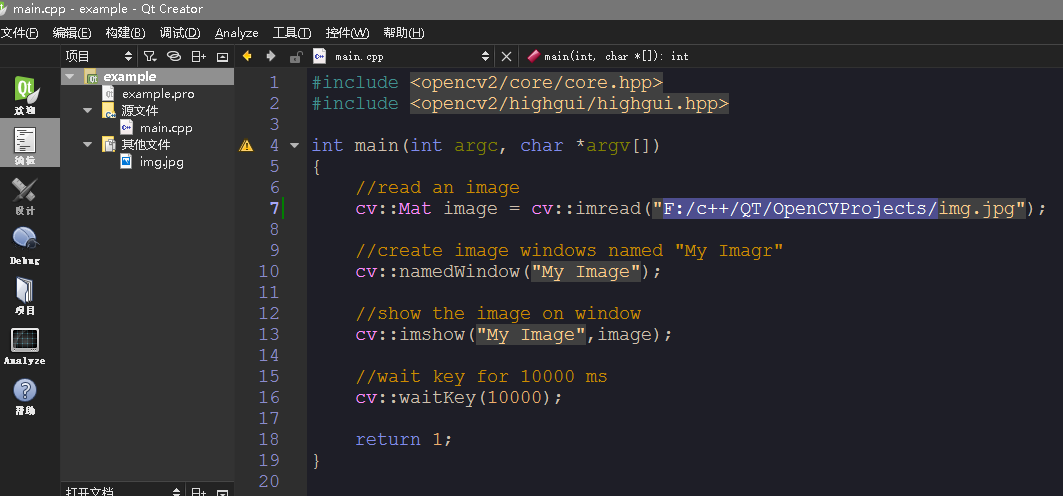Click the imread image path string
Screen dimensions: 1063x496
click(x=839, y=209)
